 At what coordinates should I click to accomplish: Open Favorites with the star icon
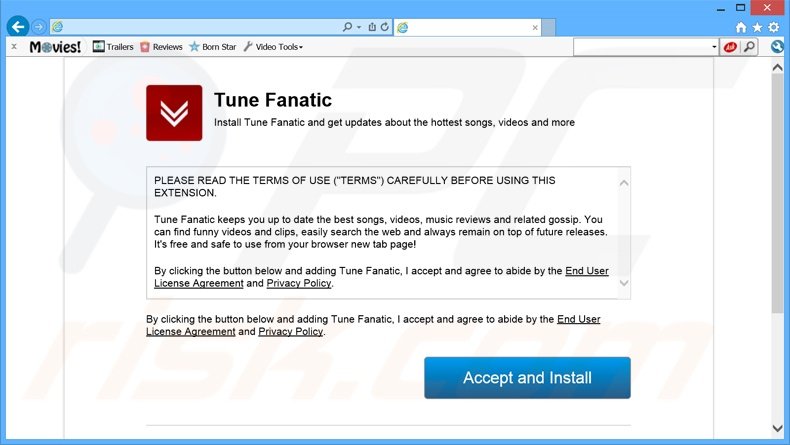click(757, 27)
